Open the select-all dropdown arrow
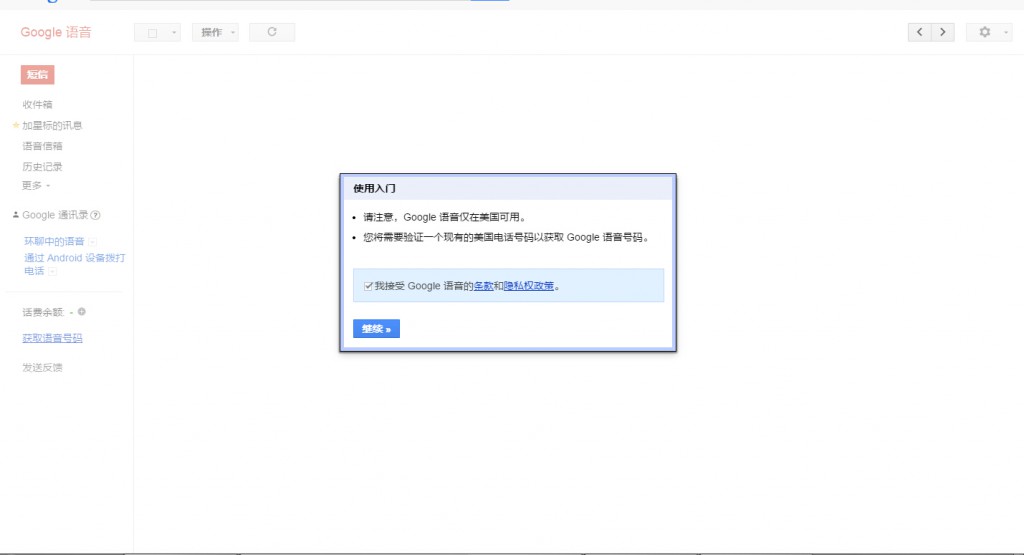1024x555 pixels. point(174,33)
